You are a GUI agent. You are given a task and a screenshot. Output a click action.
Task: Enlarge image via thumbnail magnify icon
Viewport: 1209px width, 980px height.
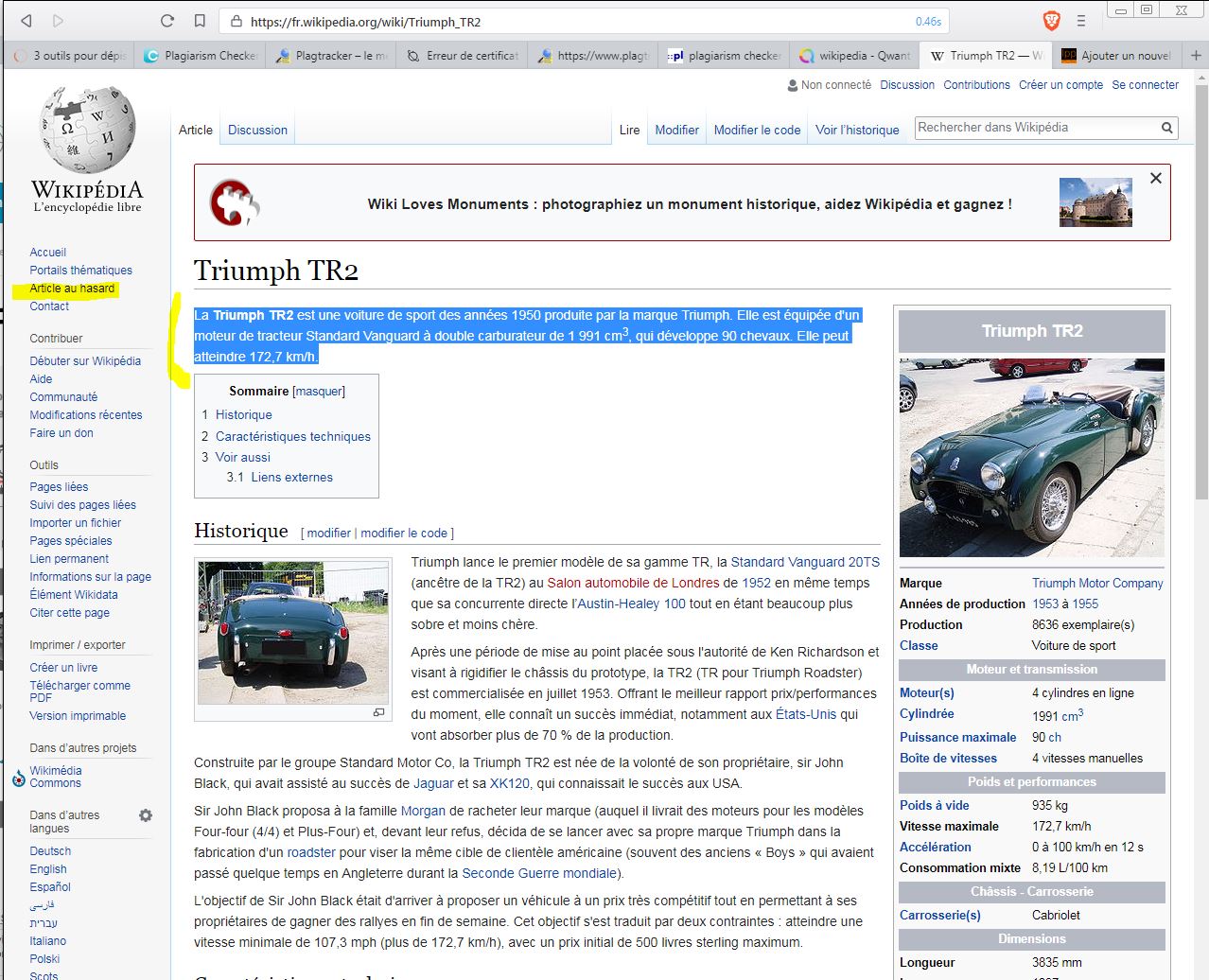click(x=379, y=712)
